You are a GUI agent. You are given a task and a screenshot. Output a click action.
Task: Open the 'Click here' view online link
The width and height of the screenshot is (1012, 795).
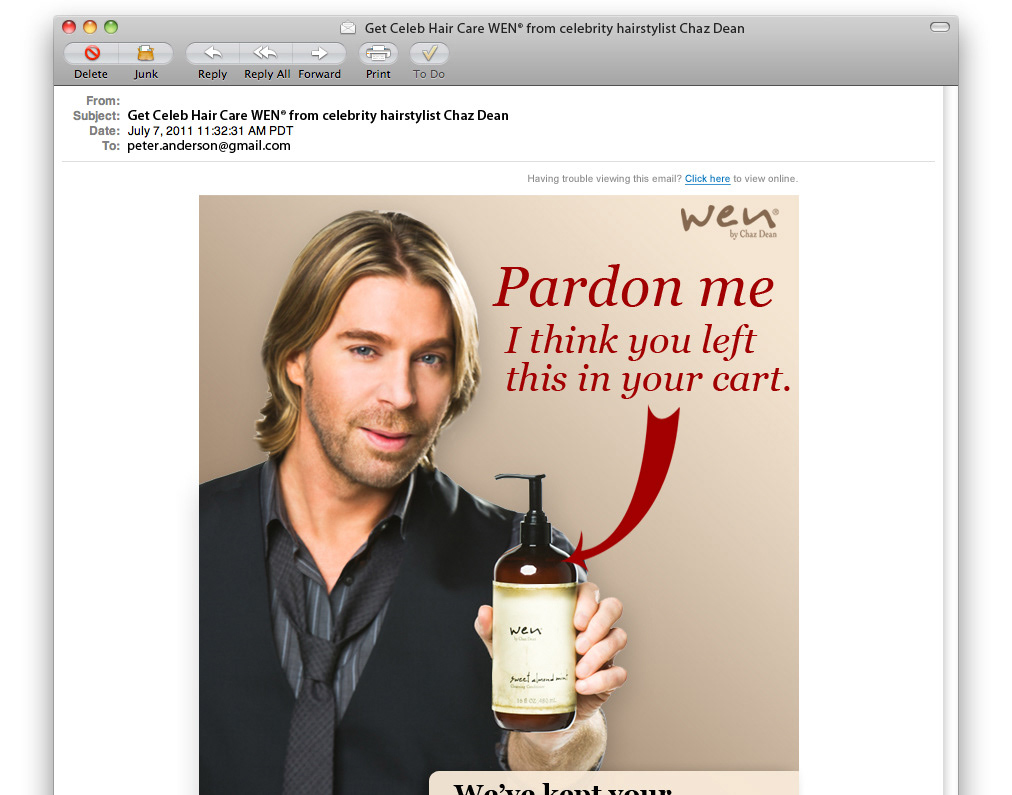click(x=707, y=179)
